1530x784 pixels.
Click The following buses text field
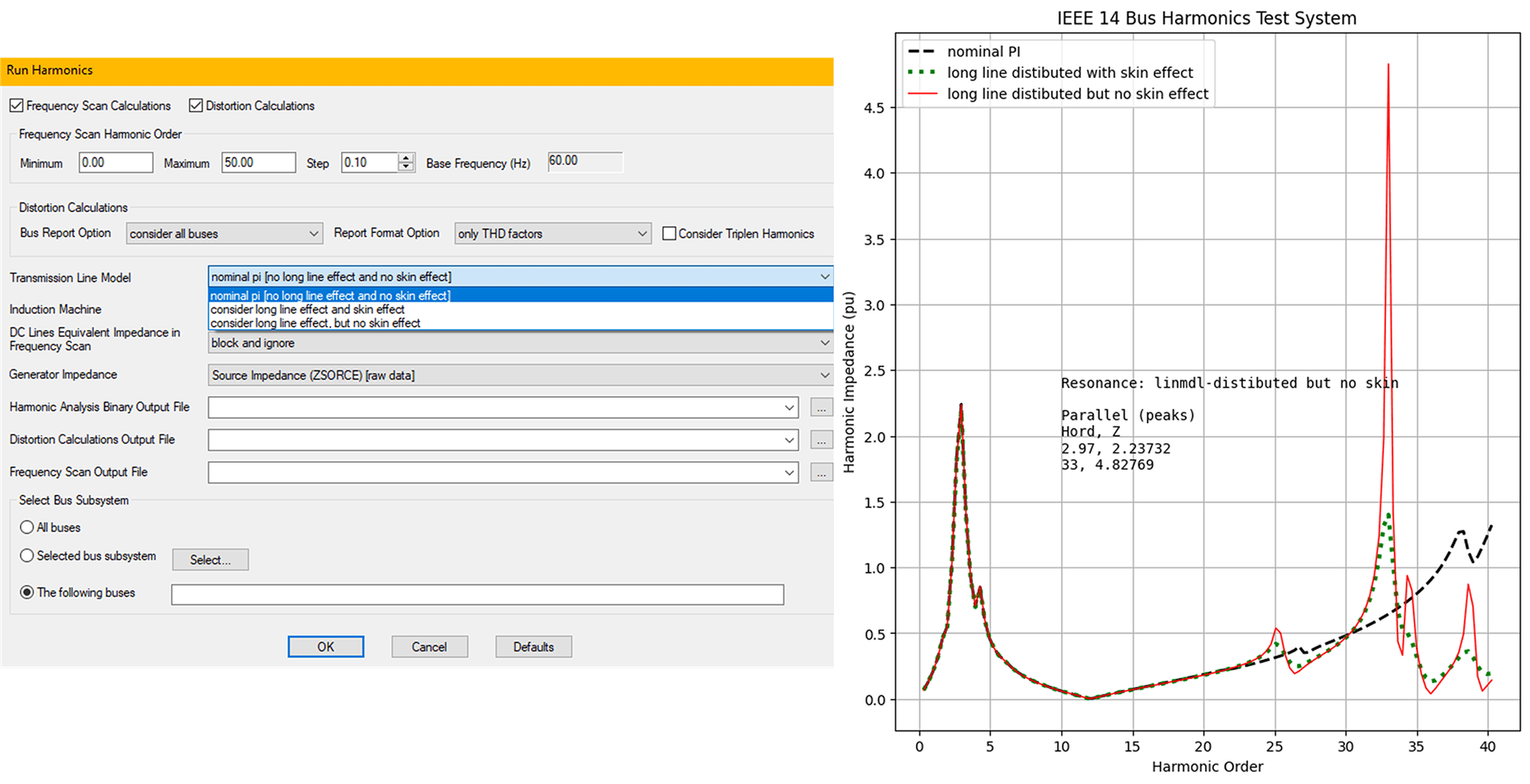477,594
